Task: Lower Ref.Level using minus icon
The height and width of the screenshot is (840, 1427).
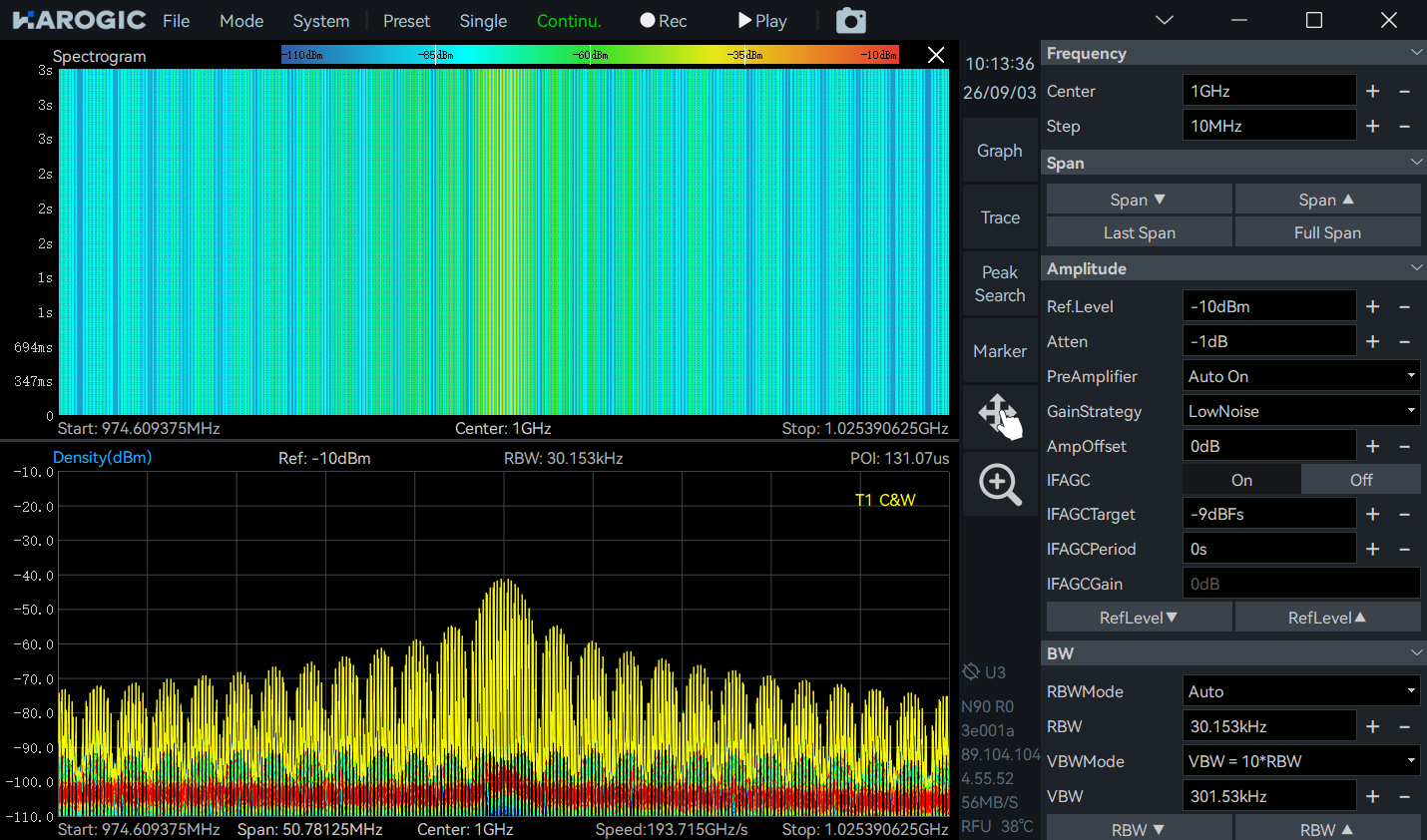Action: [x=1405, y=306]
